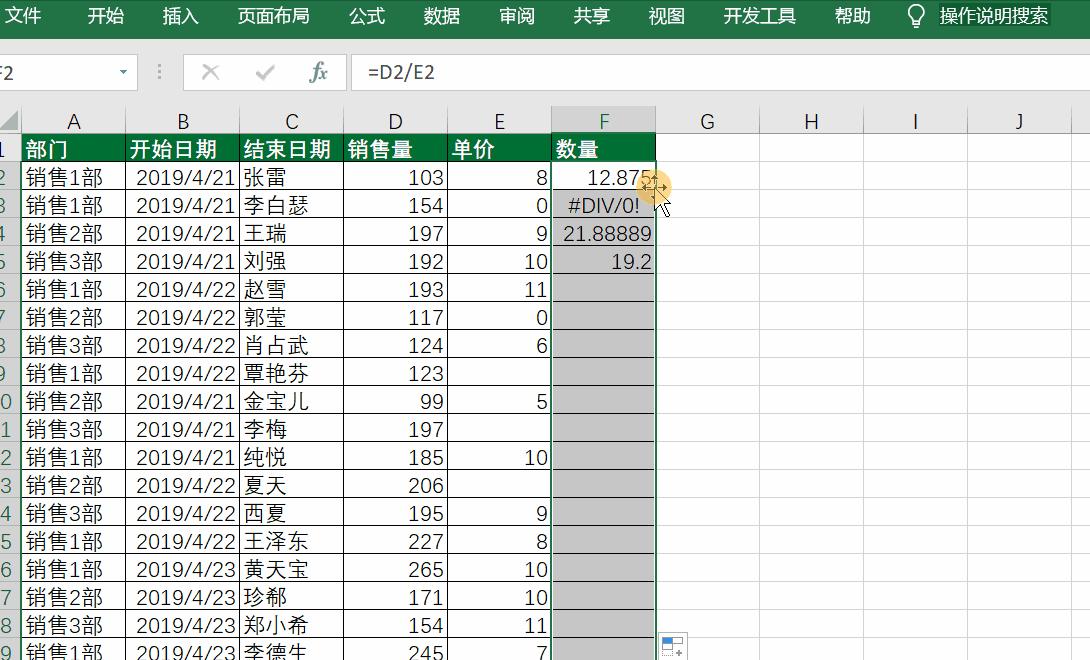
Task: Switch to the 公式 ribbon tab
Action: click(367, 16)
